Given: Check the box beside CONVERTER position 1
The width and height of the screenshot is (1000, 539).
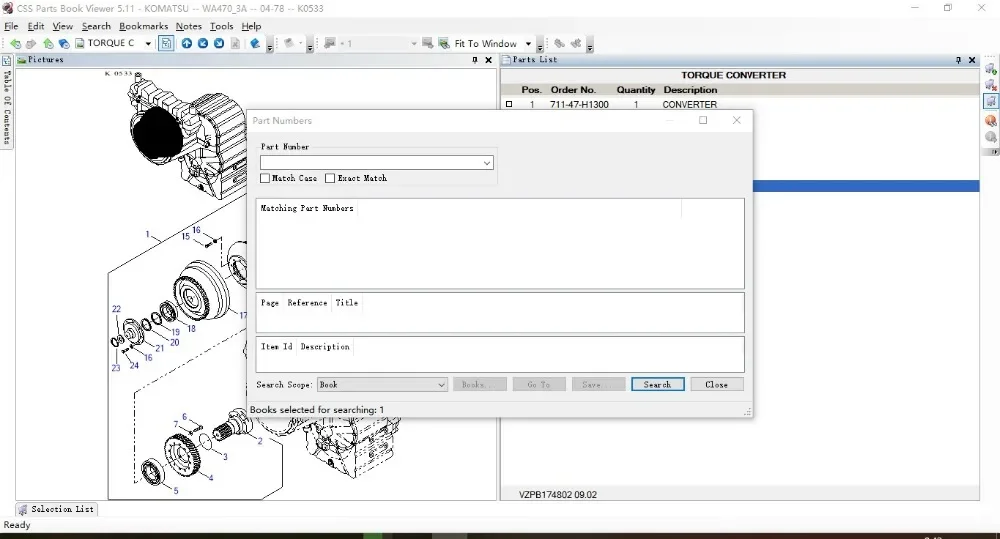Looking at the screenshot, I should tap(509, 104).
